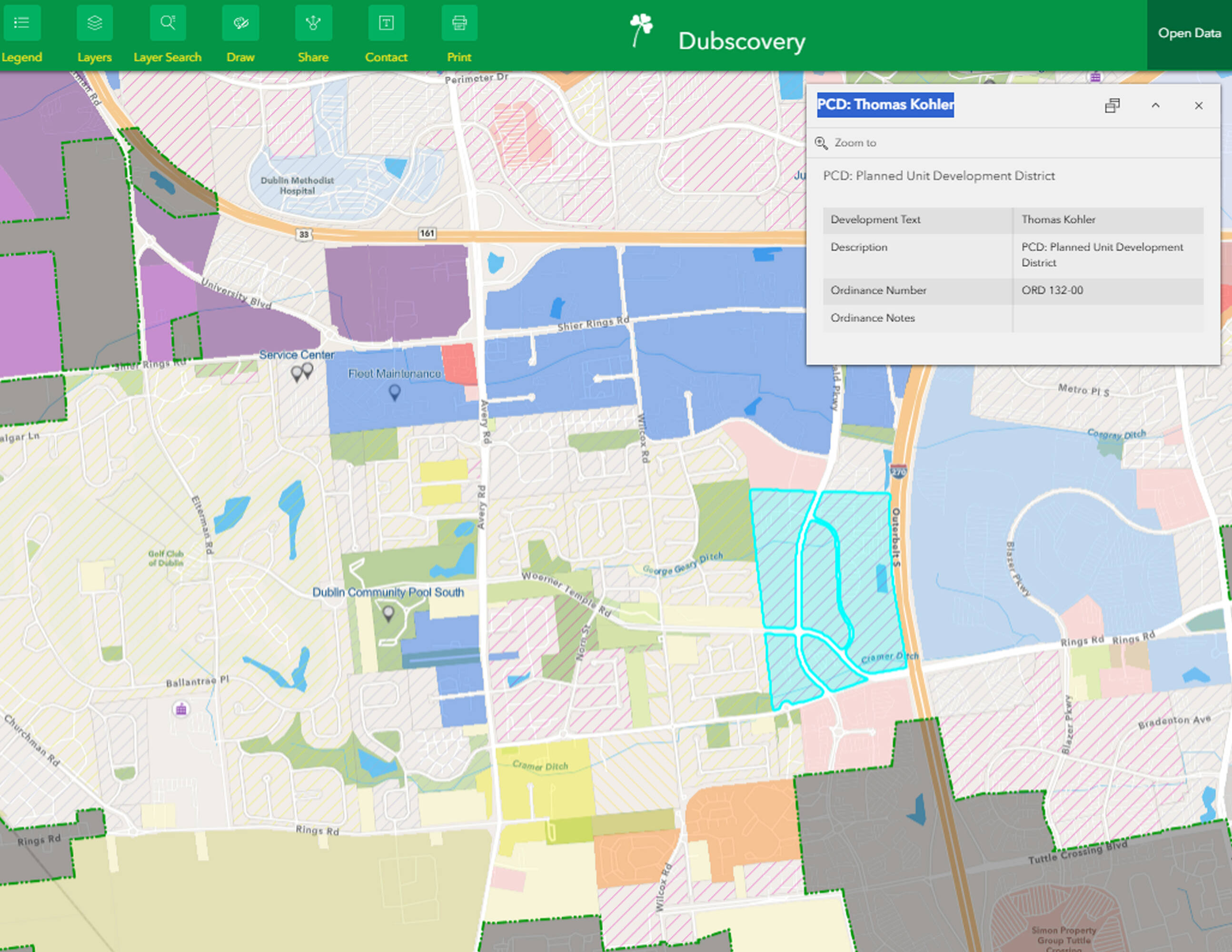Open the Contact form icon
1232x952 pixels.
click(x=386, y=23)
